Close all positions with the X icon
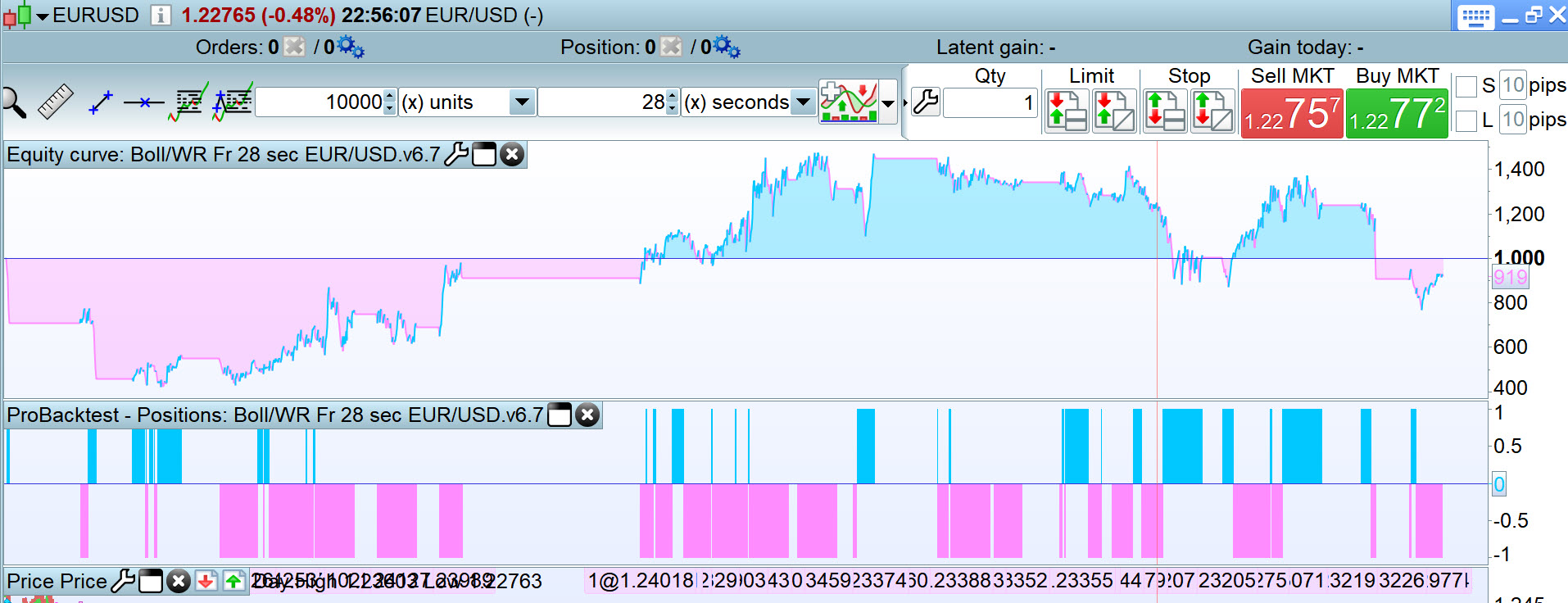Image resolution: width=1568 pixels, height=603 pixels. point(671,47)
